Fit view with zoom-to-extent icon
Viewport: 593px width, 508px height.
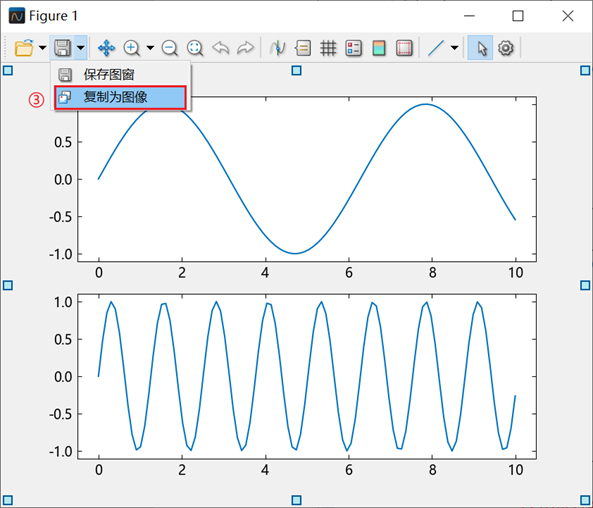coord(195,48)
